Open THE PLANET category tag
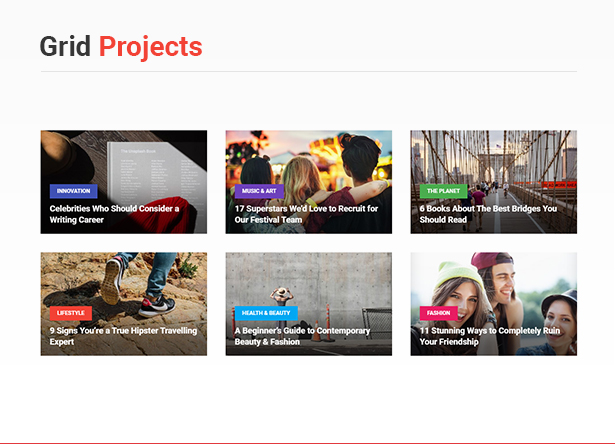Image resolution: width=615 pixels, height=444 pixels. pyautogui.click(x=443, y=191)
